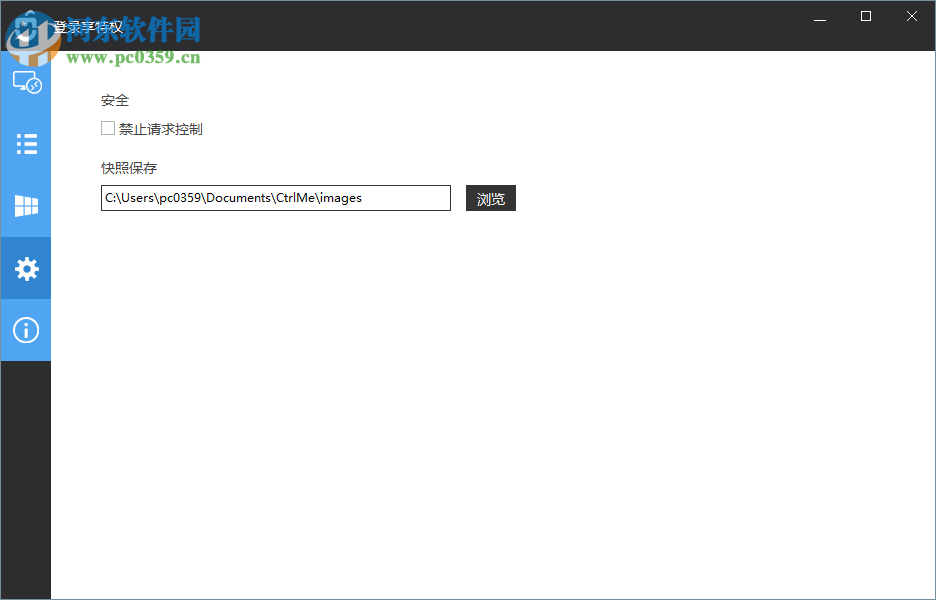Click inside the snapshot save path field

tap(275, 198)
